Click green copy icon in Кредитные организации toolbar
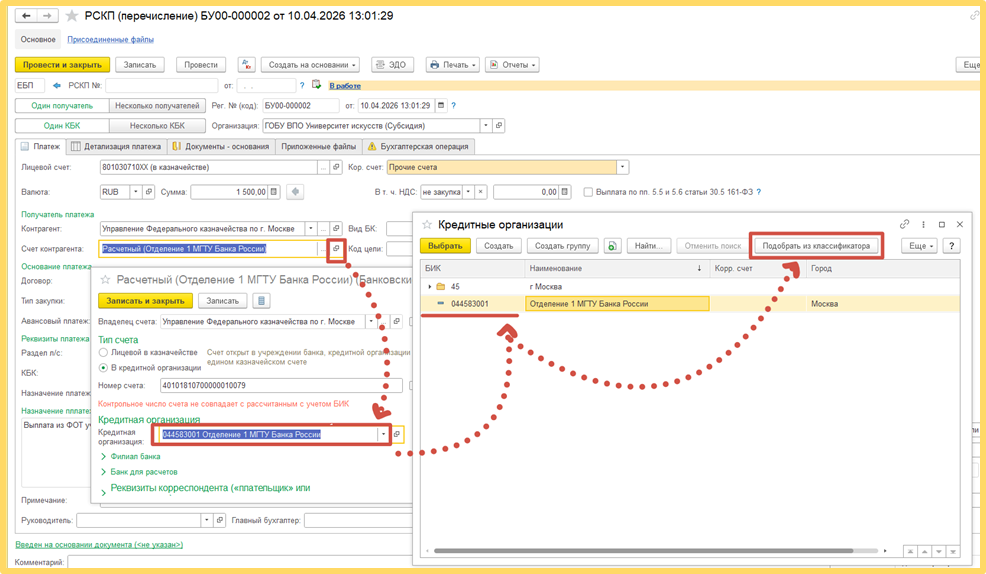Viewport: 986px width, 574px height. click(x=612, y=246)
